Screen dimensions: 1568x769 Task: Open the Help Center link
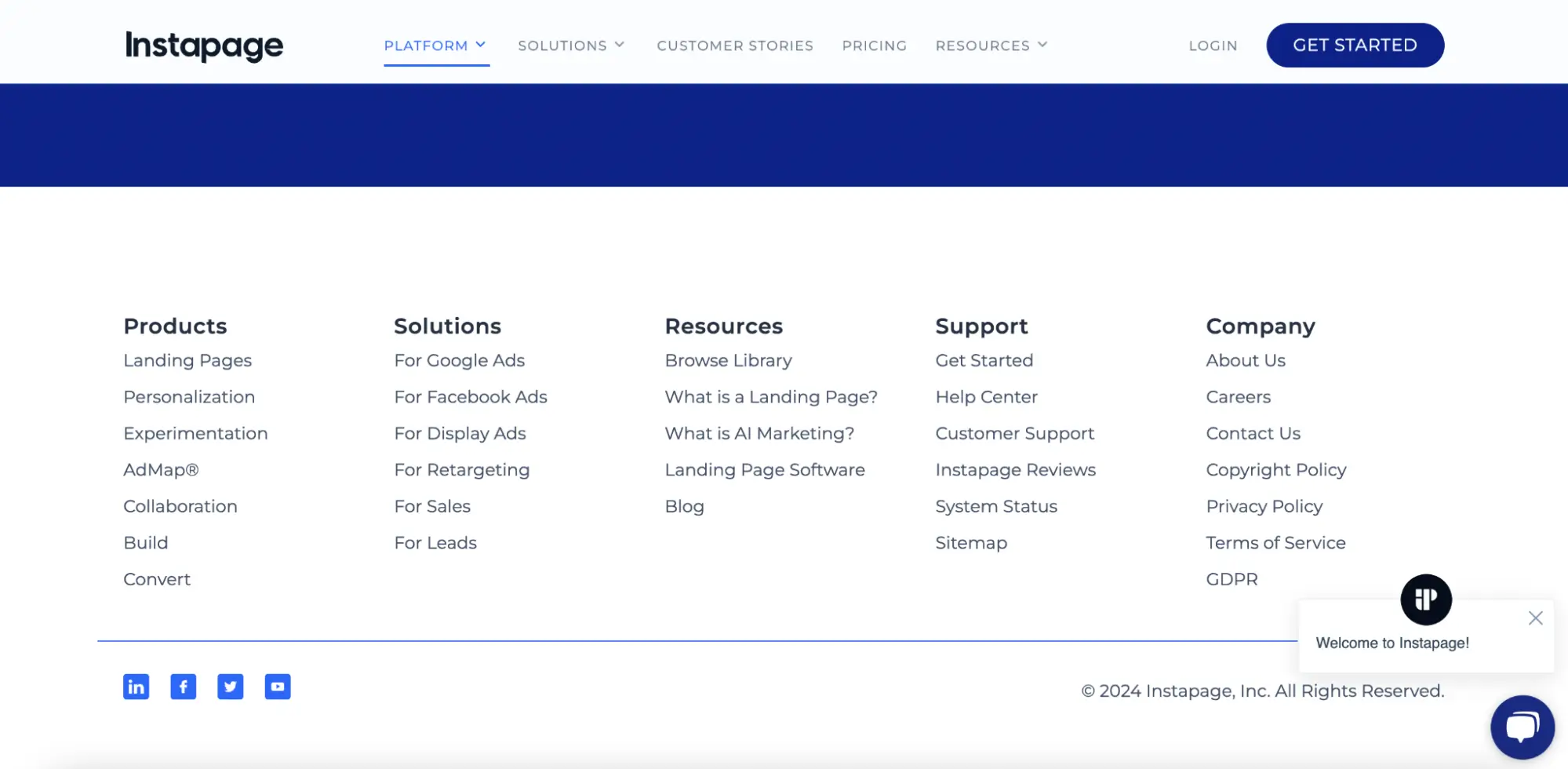pos(986,397)
